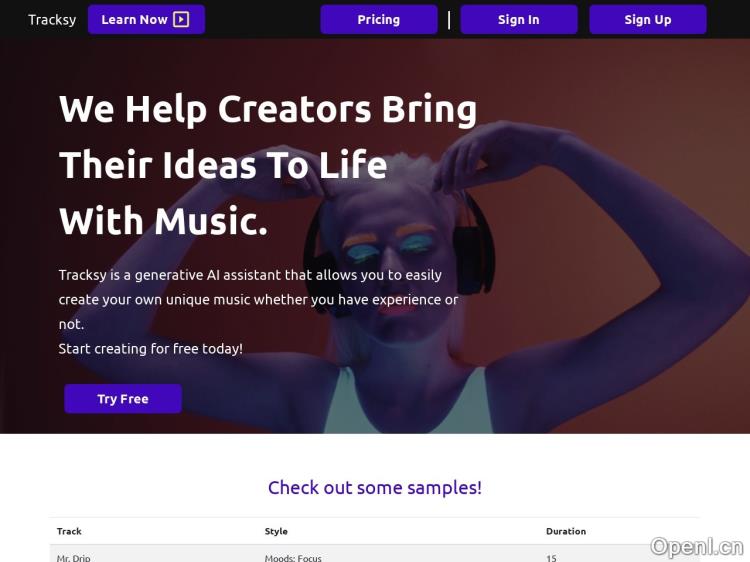Viewport: 750px width, 562px height.
Task: Click the Tracksy logo text
Action: (52, 20)
